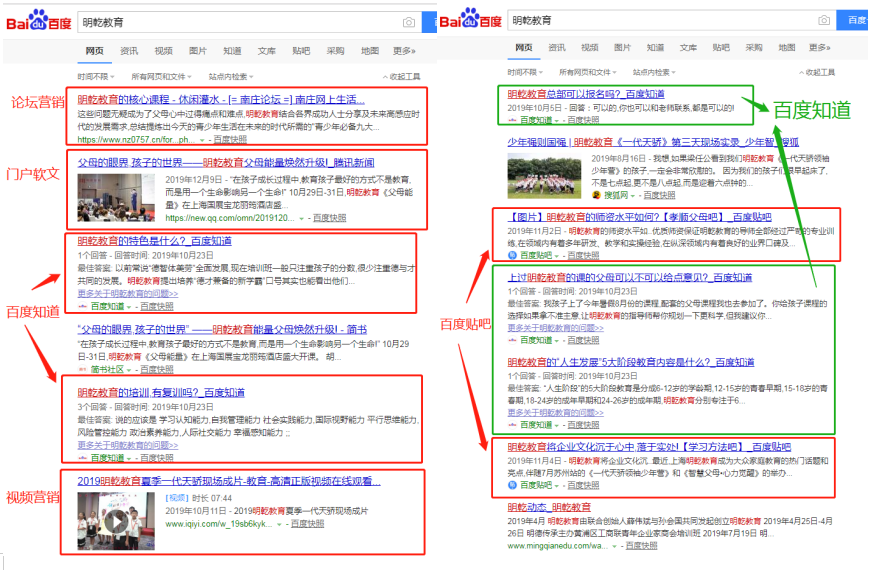Select 资讯 tab in the right page
873x570 pixels.
pyautogui.click(x=557, y=47)
